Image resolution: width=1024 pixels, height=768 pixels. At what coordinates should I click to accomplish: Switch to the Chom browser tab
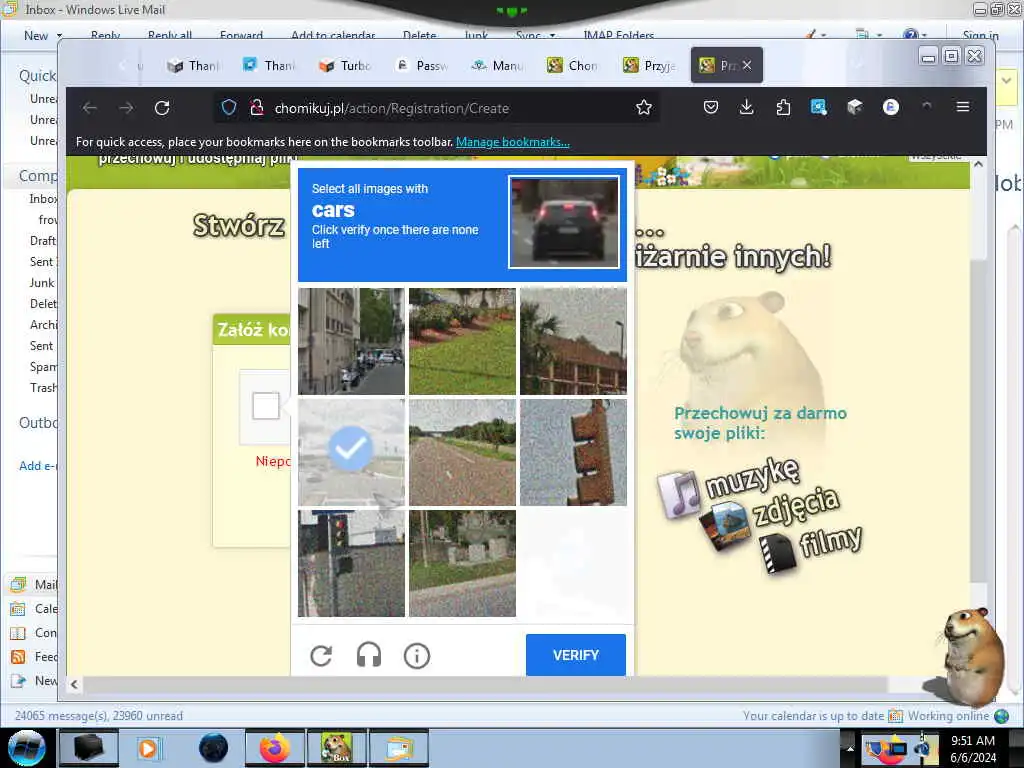573,65
